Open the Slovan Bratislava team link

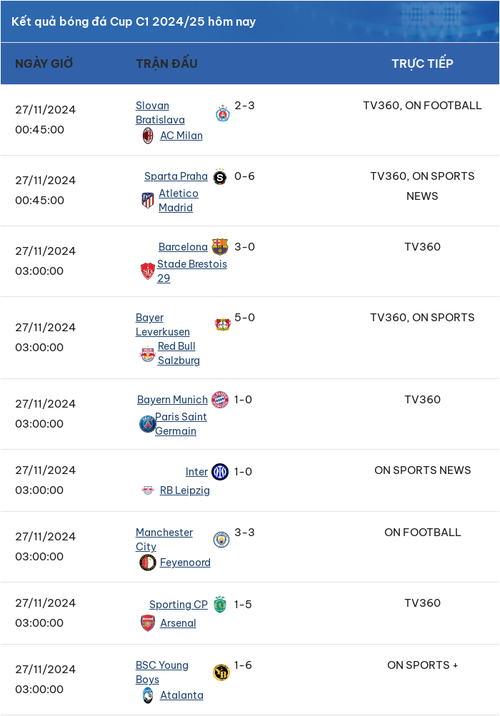click(160, 112)
